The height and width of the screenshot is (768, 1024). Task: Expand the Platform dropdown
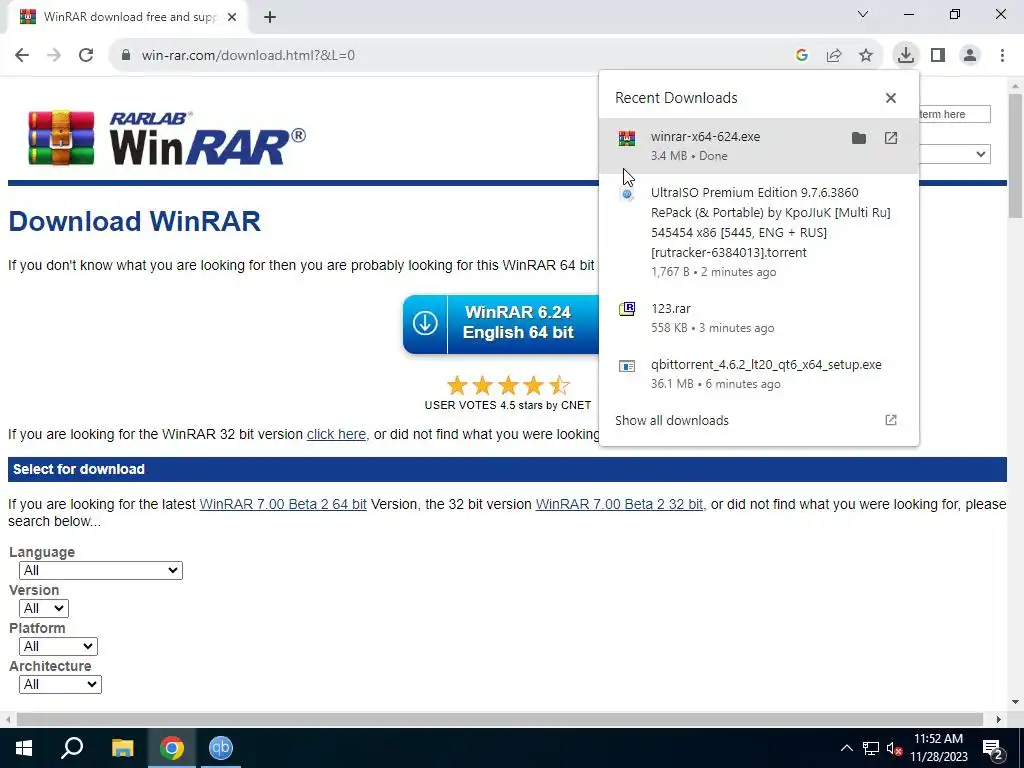[58, 646]
